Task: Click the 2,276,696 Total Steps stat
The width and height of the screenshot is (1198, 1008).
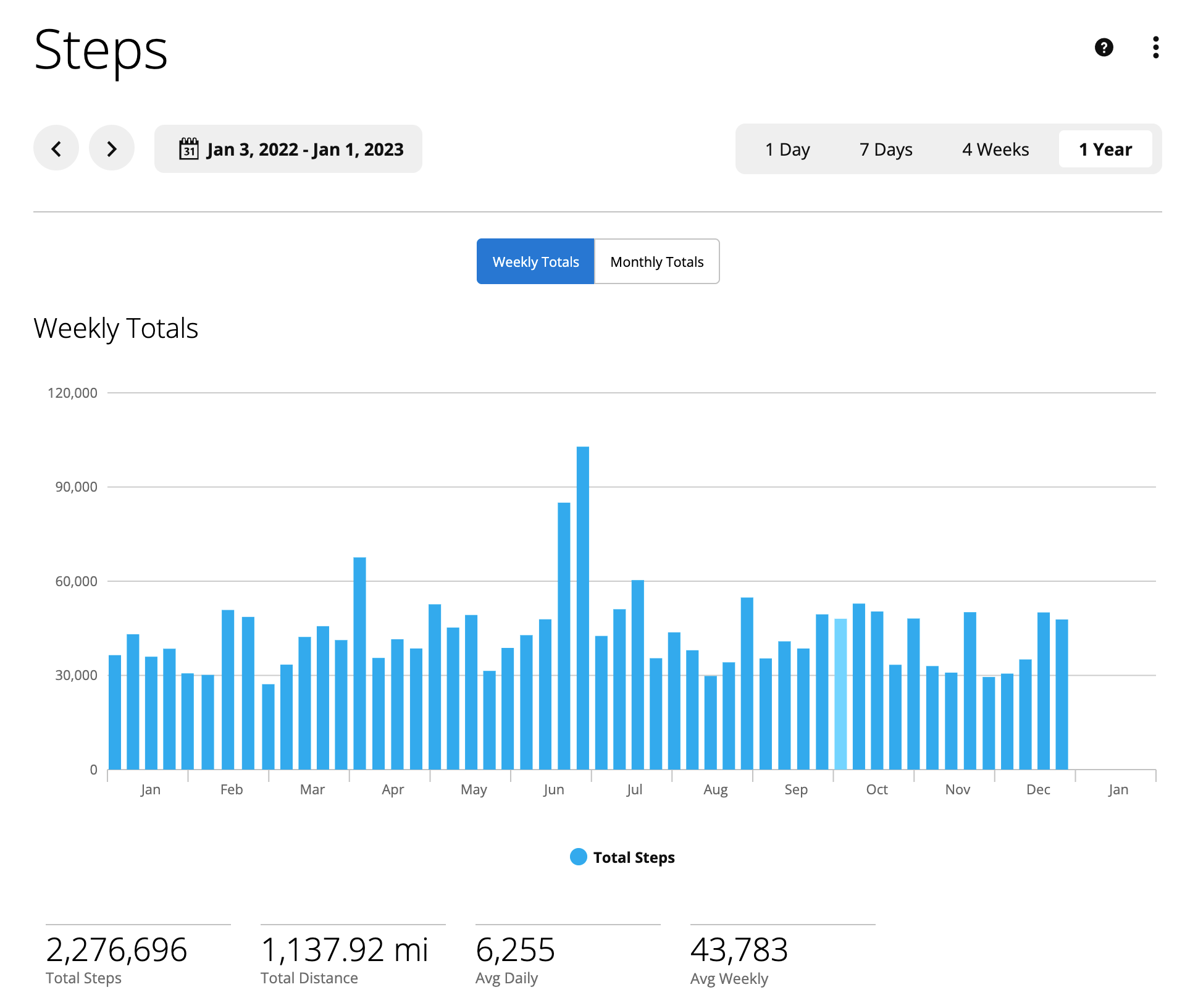Action: pos(116,949)
